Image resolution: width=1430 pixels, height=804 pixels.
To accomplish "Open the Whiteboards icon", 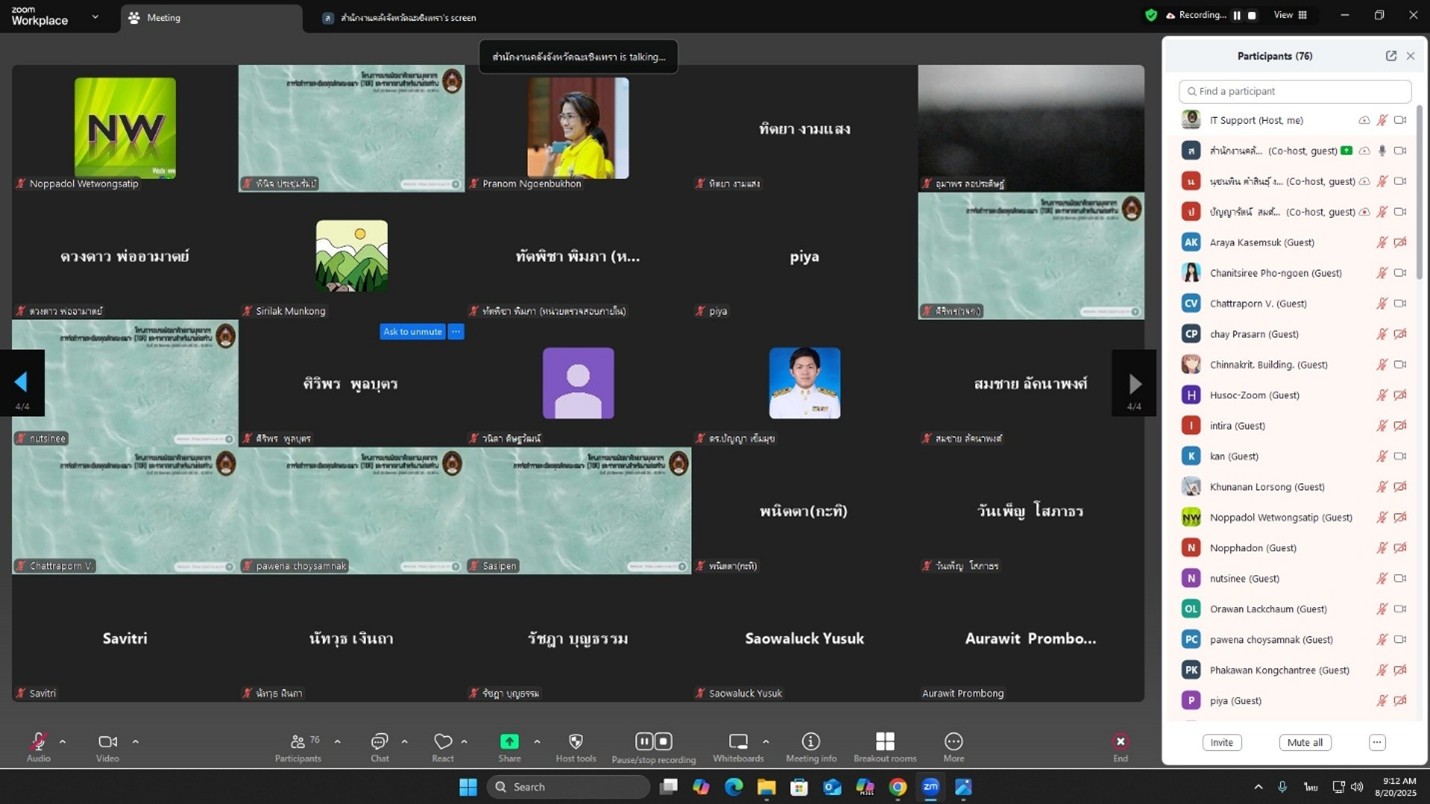I will pyautogui.click(x=738, y=742).
